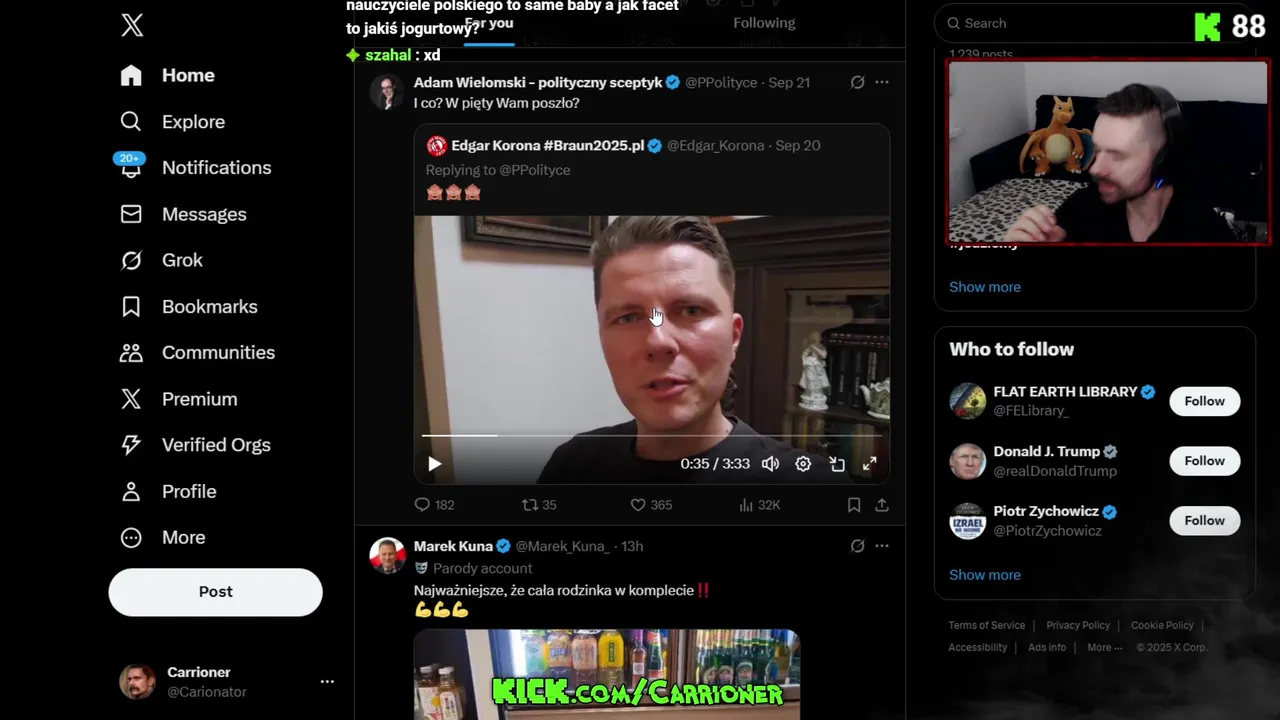Share Adam Wielomski's post via share icon
Screen dimensions: 1280x720
pos(882,505)
